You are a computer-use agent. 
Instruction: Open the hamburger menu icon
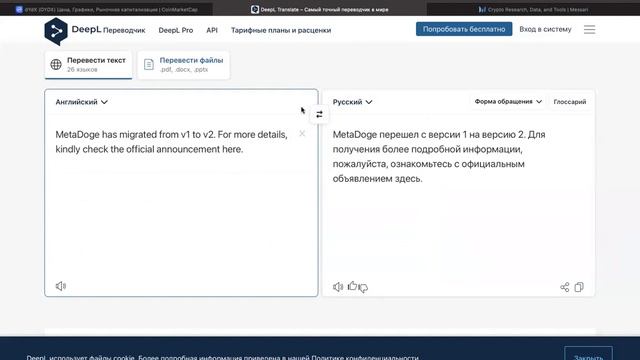click(589, 29)
